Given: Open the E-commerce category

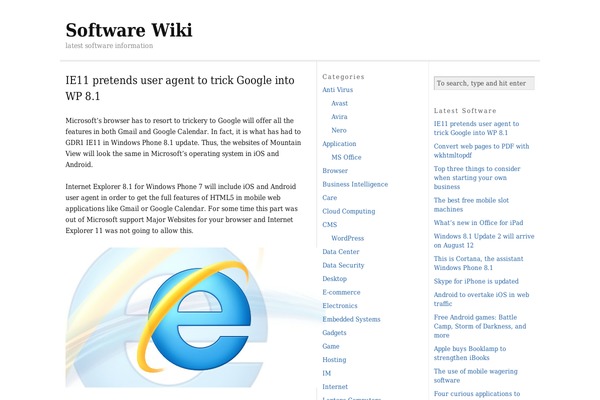Looking at the screenshot, I should point(341,292).
